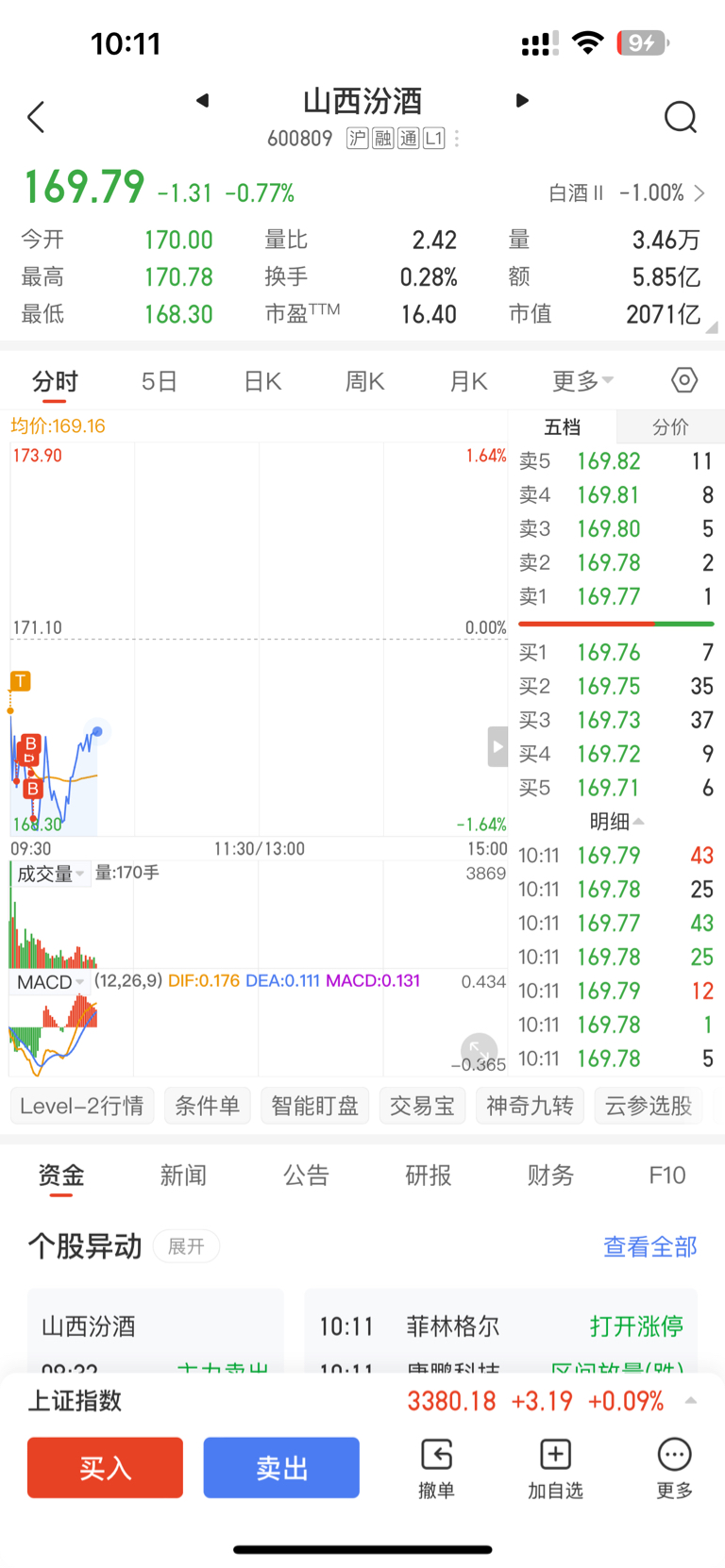Tap the current price 169.79
This screenshot has width=725, height=1568.
point(84,187)
